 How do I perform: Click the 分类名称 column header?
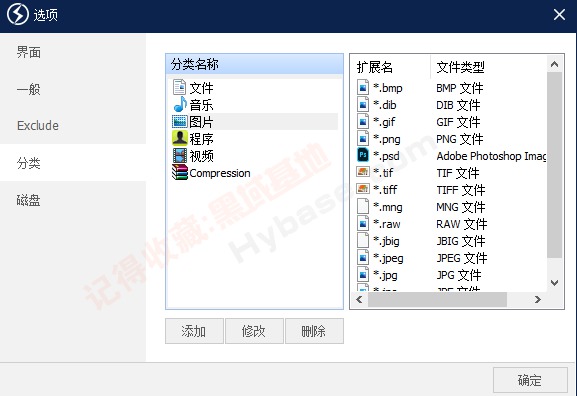254,64
